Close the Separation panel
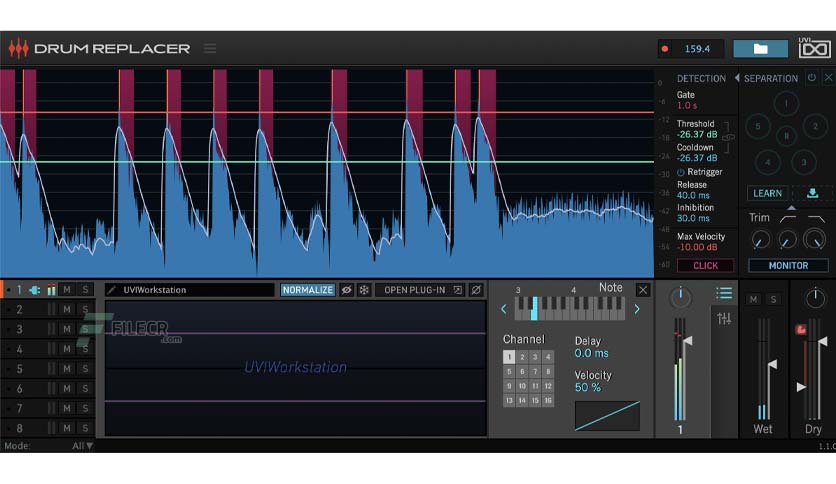The image size is (836, 484). pos(829,78)
